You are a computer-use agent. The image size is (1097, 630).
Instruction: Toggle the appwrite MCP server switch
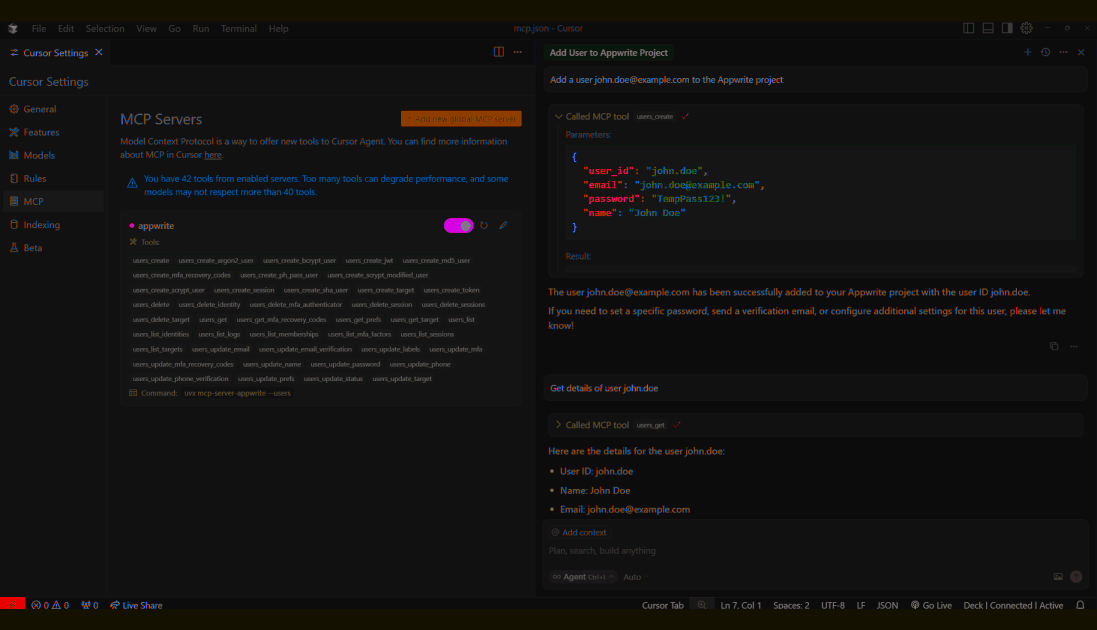(458, 225)
